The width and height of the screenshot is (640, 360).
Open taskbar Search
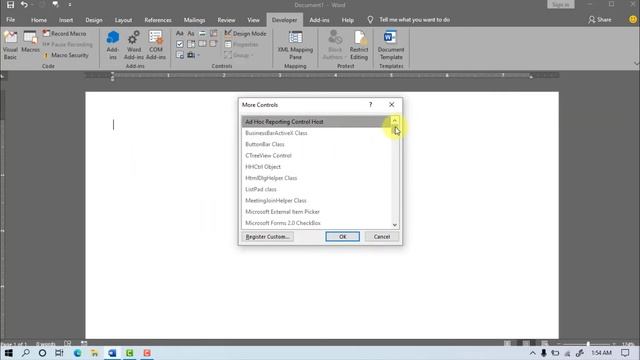coord(26,353)
